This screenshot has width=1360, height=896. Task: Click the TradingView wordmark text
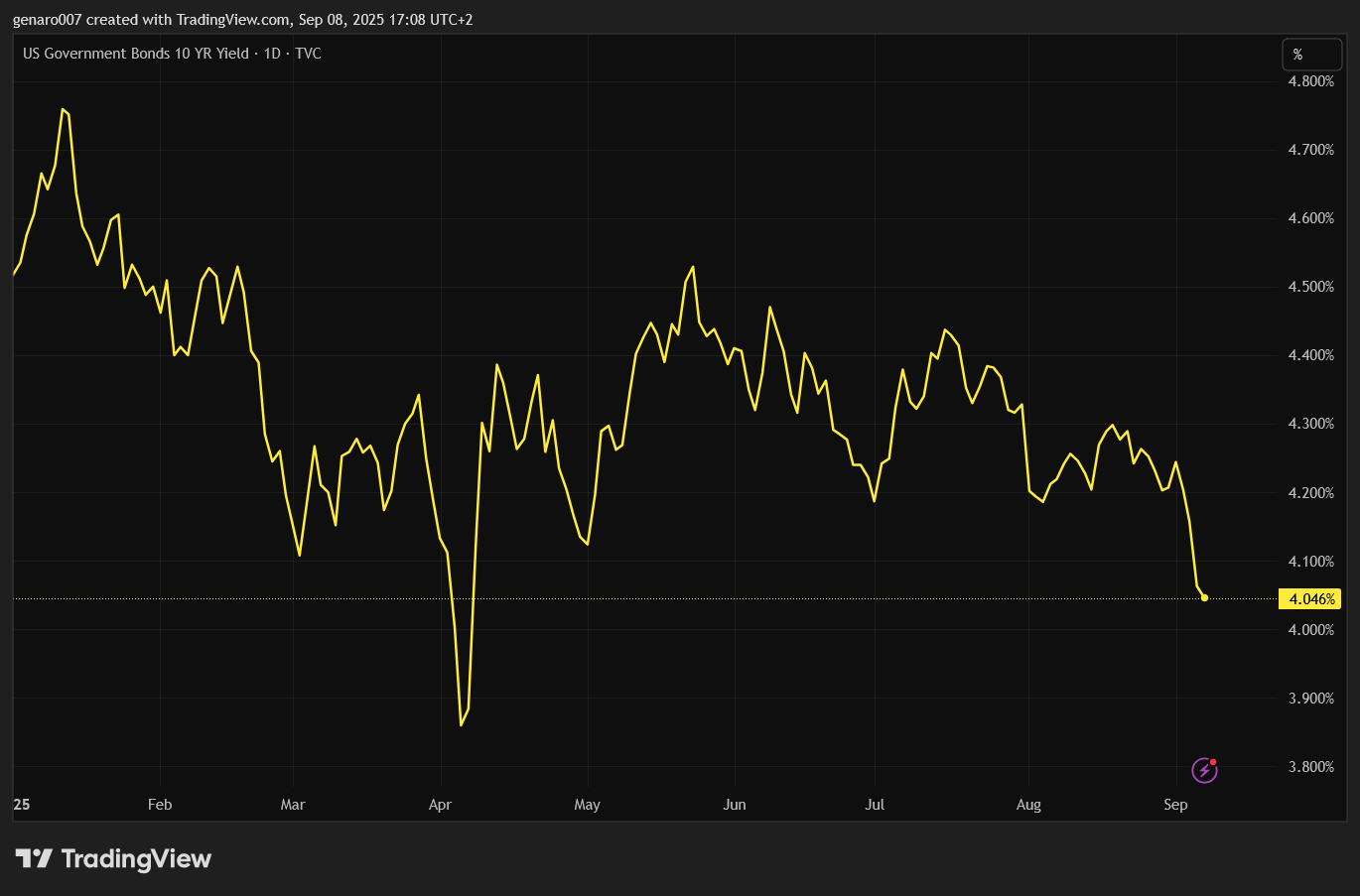[x=136, y=858]
